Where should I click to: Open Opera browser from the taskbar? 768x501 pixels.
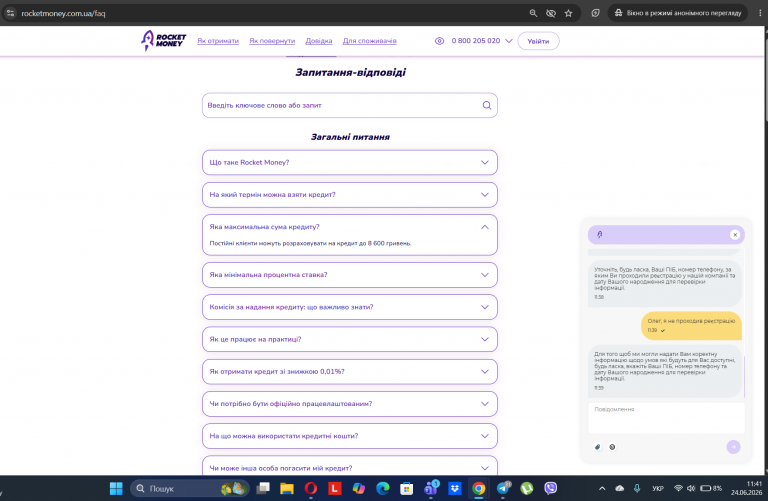311,488
